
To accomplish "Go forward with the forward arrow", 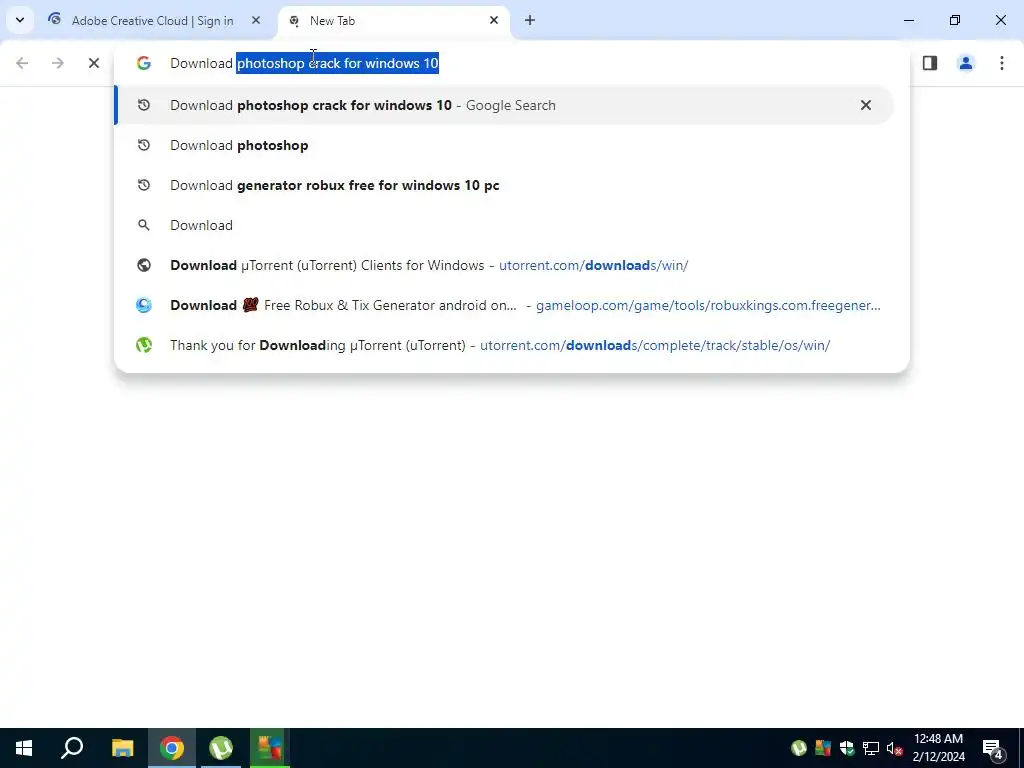I will coord(57,63).
